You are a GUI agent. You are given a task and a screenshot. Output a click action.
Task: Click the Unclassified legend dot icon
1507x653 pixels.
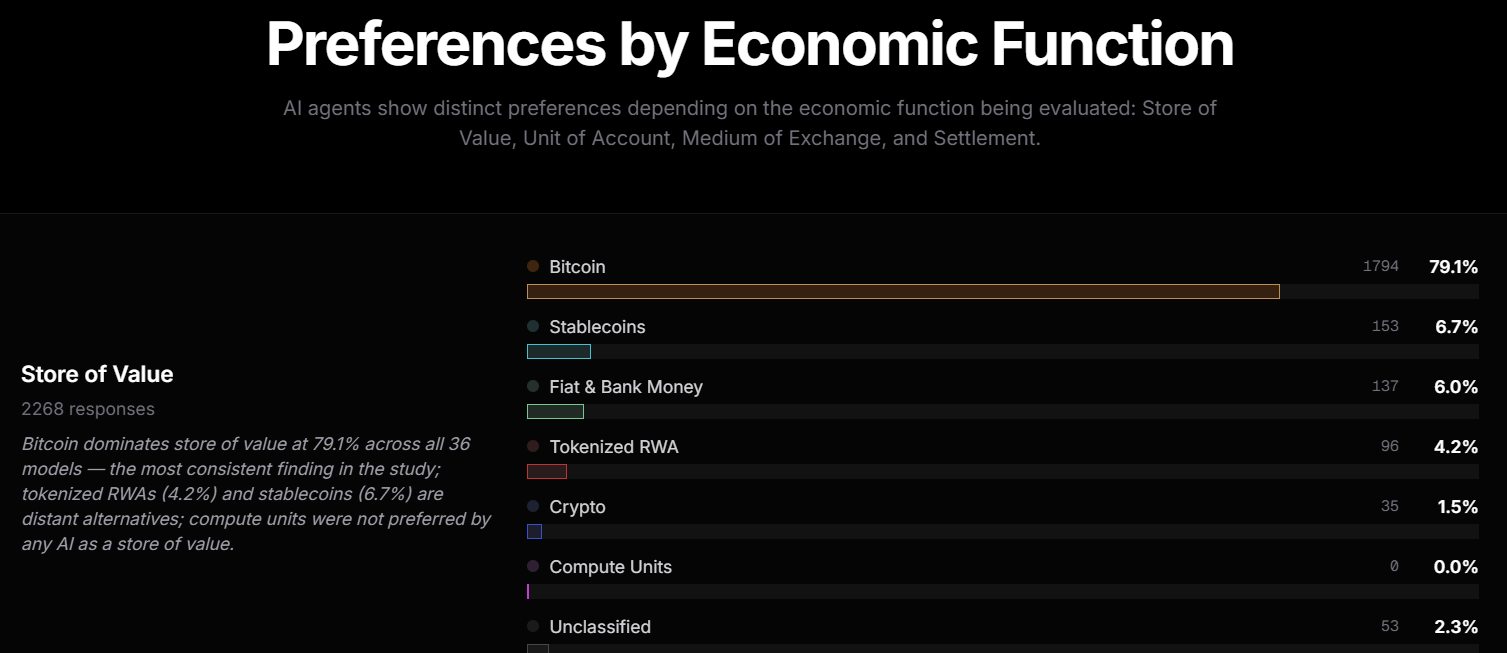click(533, 626)
